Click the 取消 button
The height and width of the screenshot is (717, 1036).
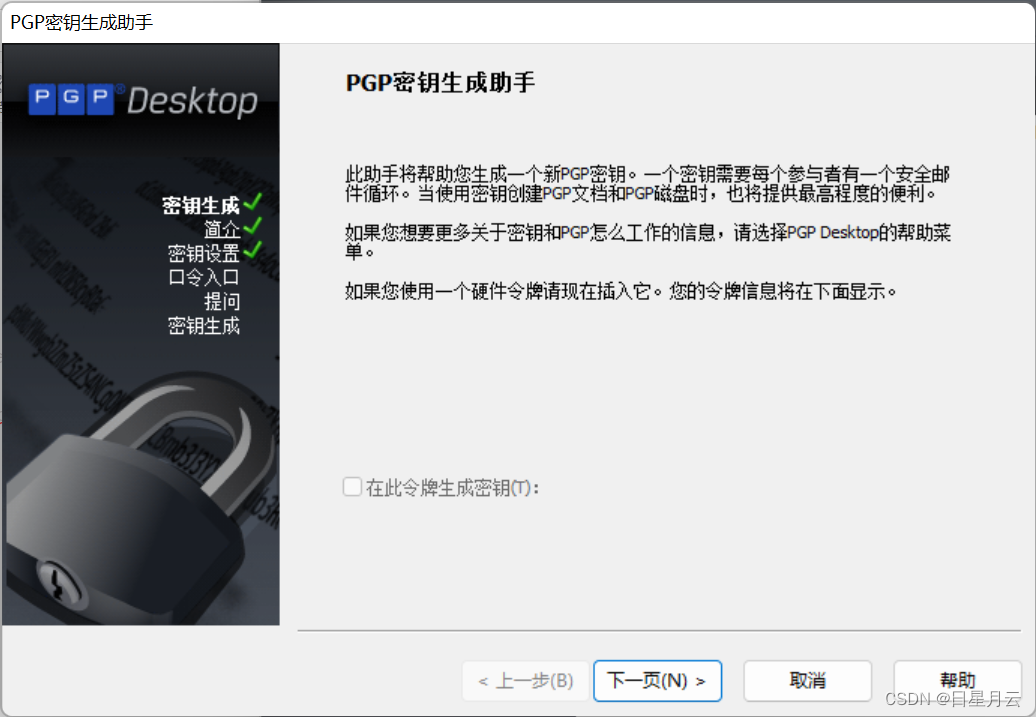pos(807,680)
